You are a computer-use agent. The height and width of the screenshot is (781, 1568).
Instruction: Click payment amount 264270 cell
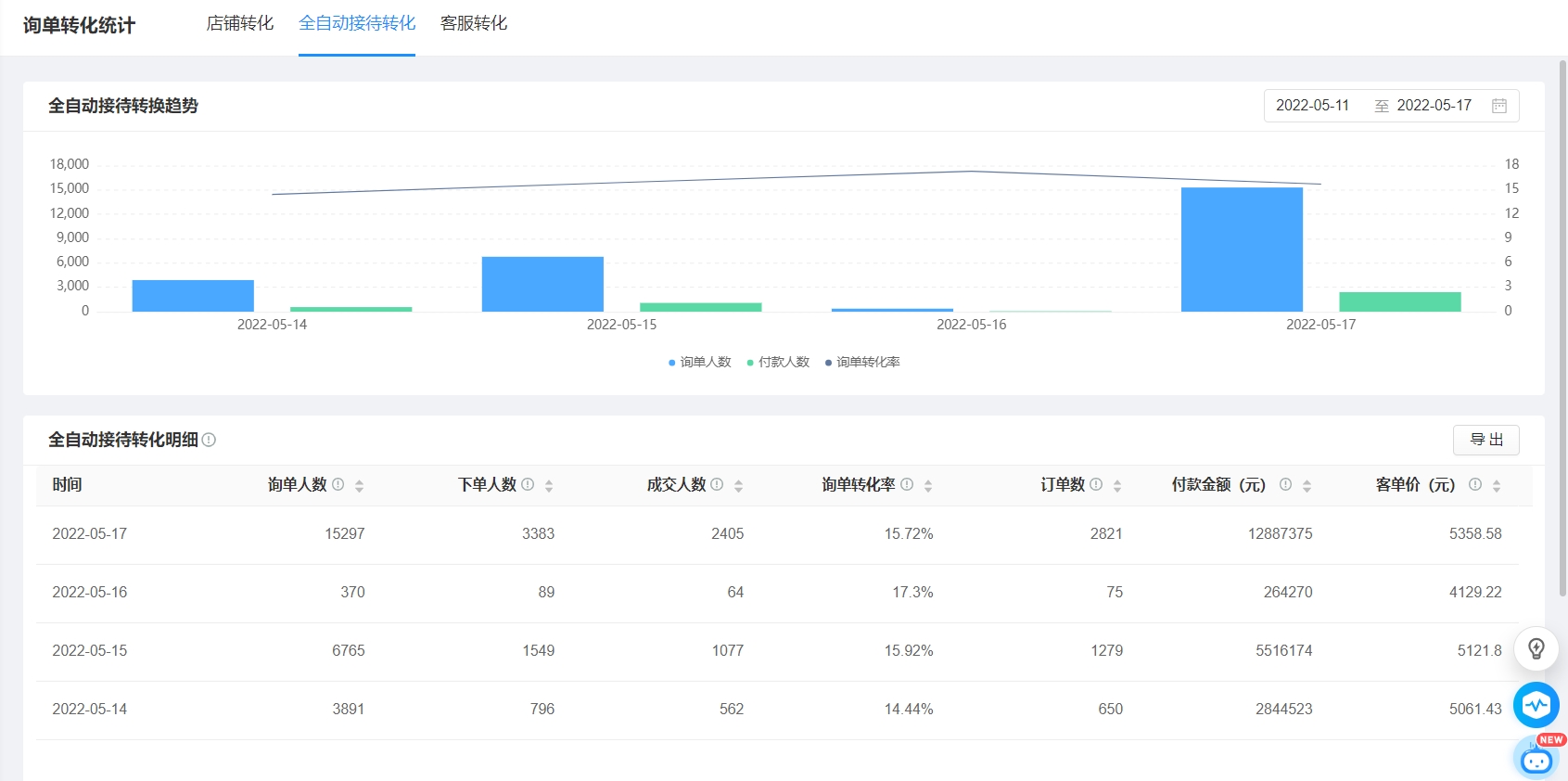[1288, 593]
